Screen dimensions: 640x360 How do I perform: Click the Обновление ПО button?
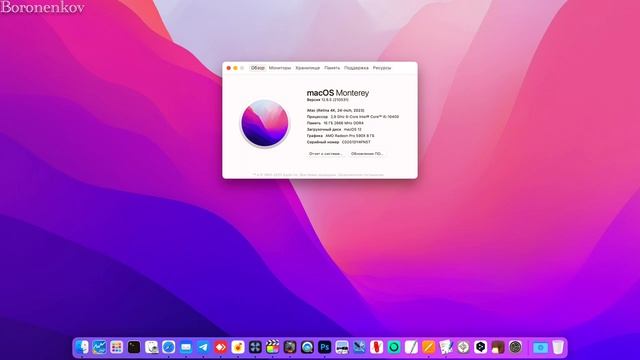[x=367, y=153]
